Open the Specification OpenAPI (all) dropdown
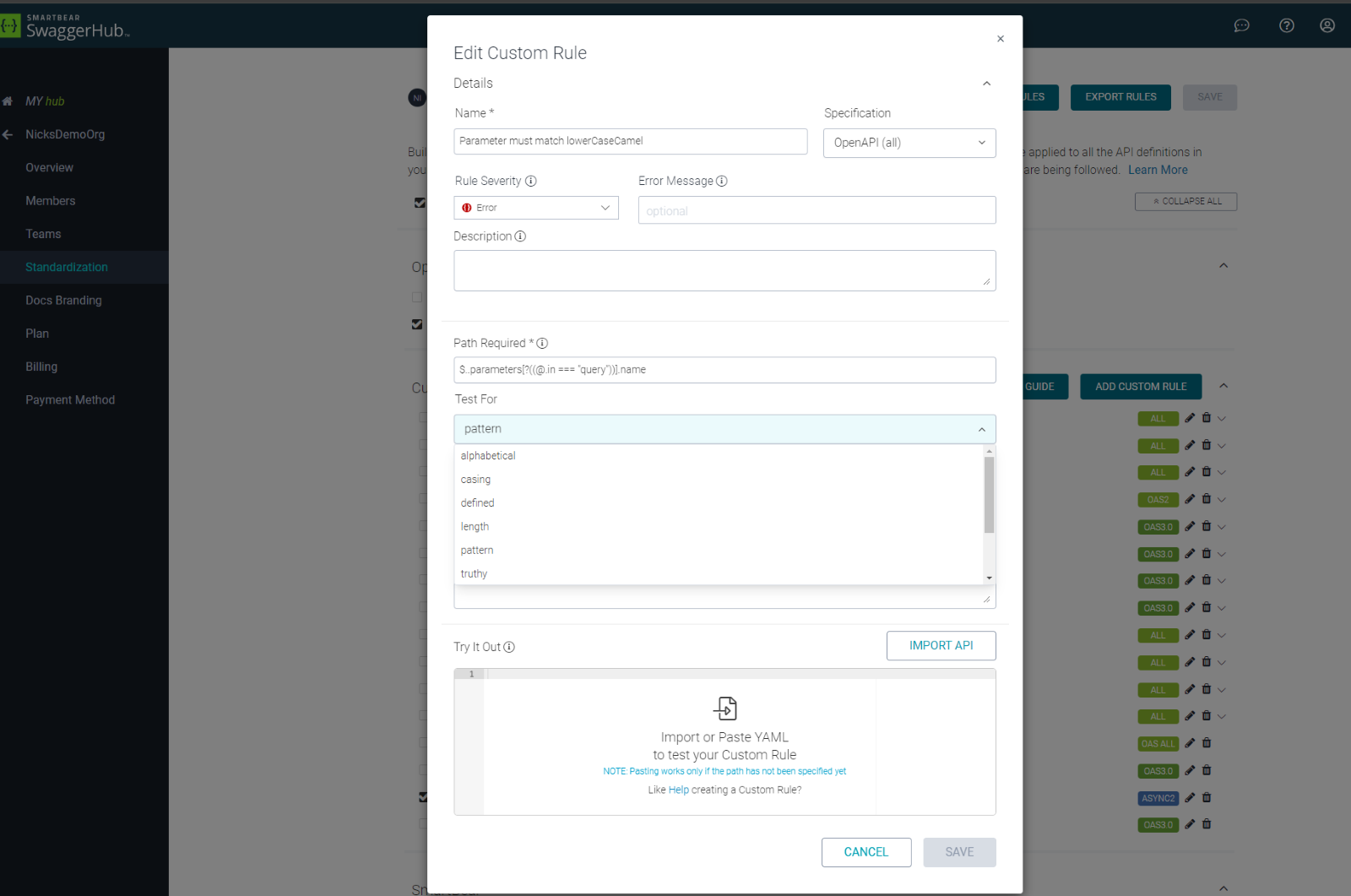Viewport: 1351px width, 896px height. pos(909,143)
